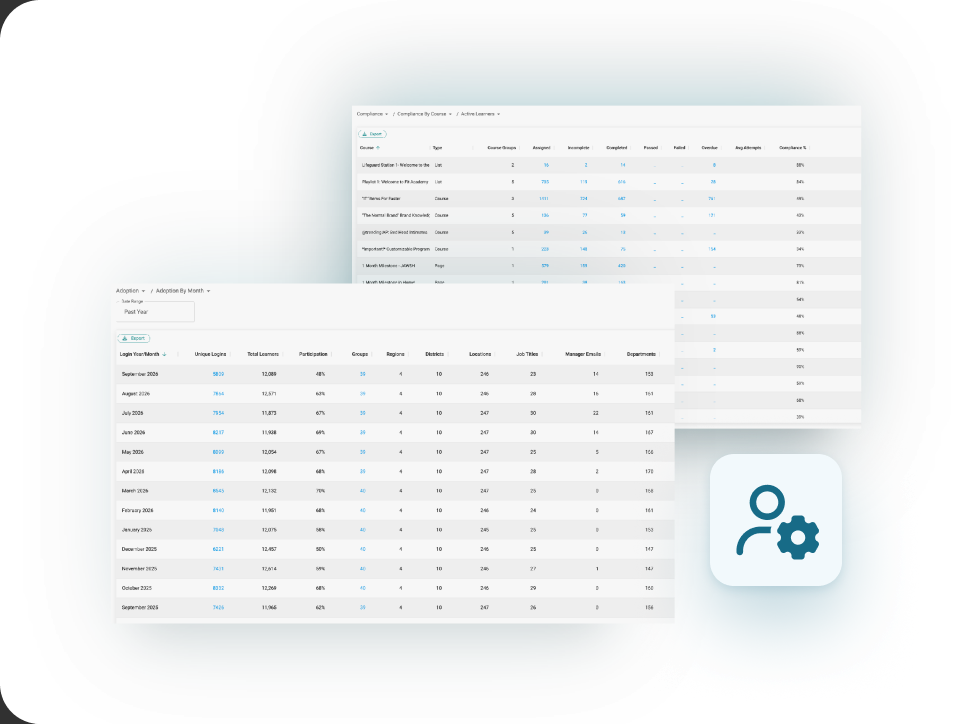Open Overdue link for Playlist 1 row
The image size is (974, 724).
713,182
